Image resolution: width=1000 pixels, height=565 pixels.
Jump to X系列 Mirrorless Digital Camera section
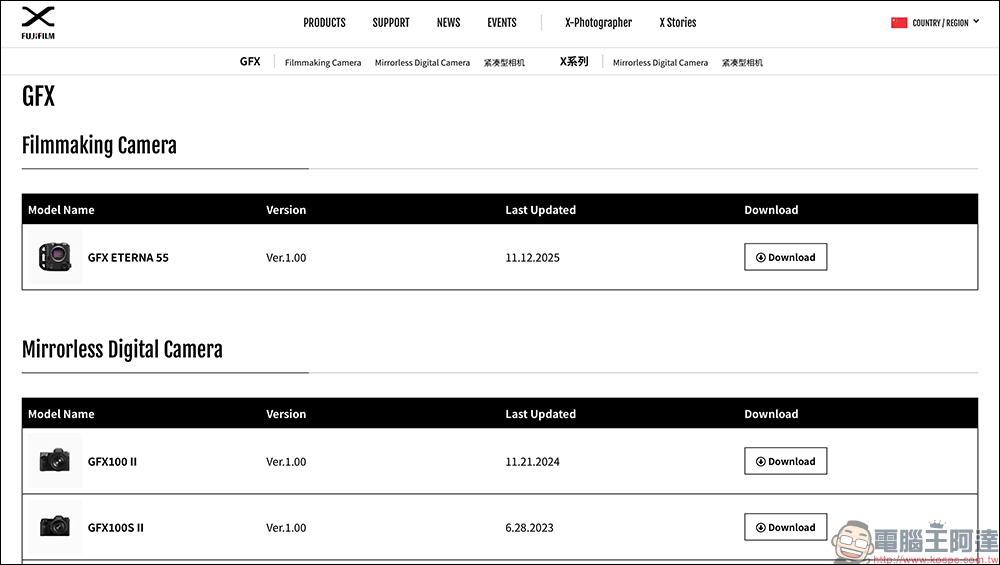660,62
